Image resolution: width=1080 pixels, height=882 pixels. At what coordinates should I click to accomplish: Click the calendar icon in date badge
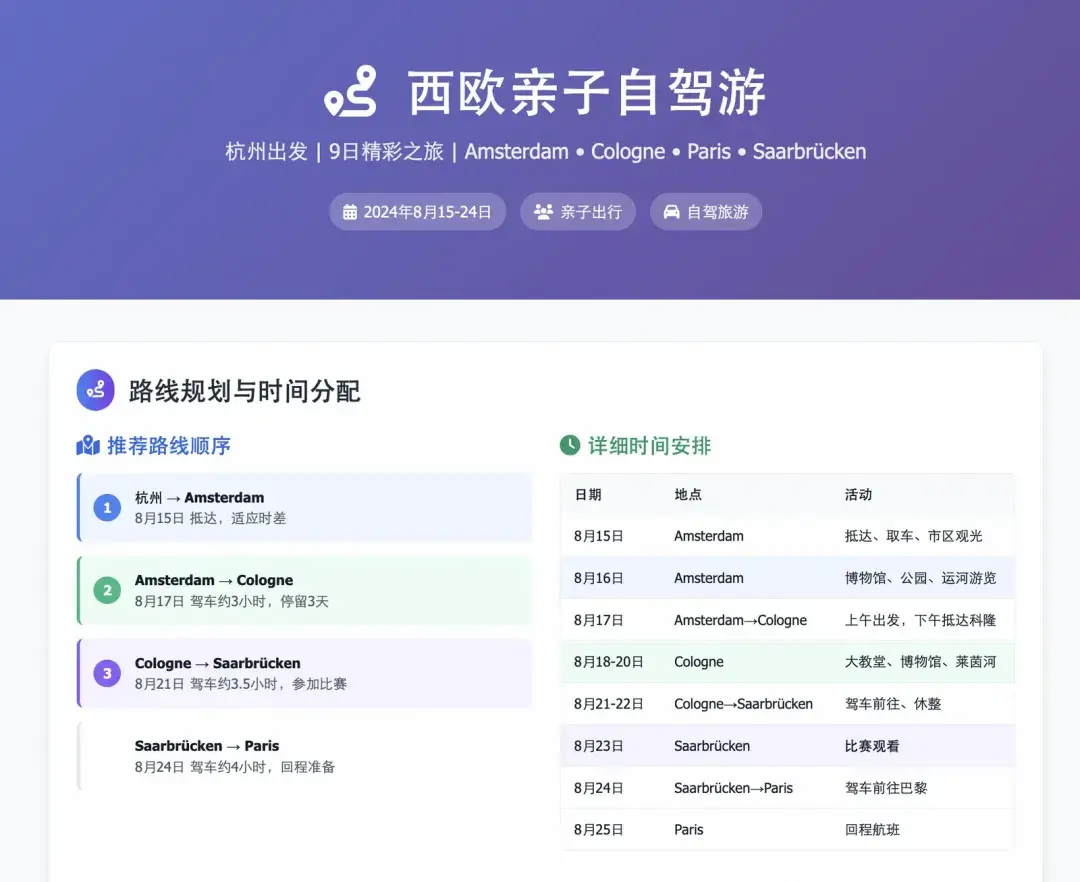coord(350,212)
